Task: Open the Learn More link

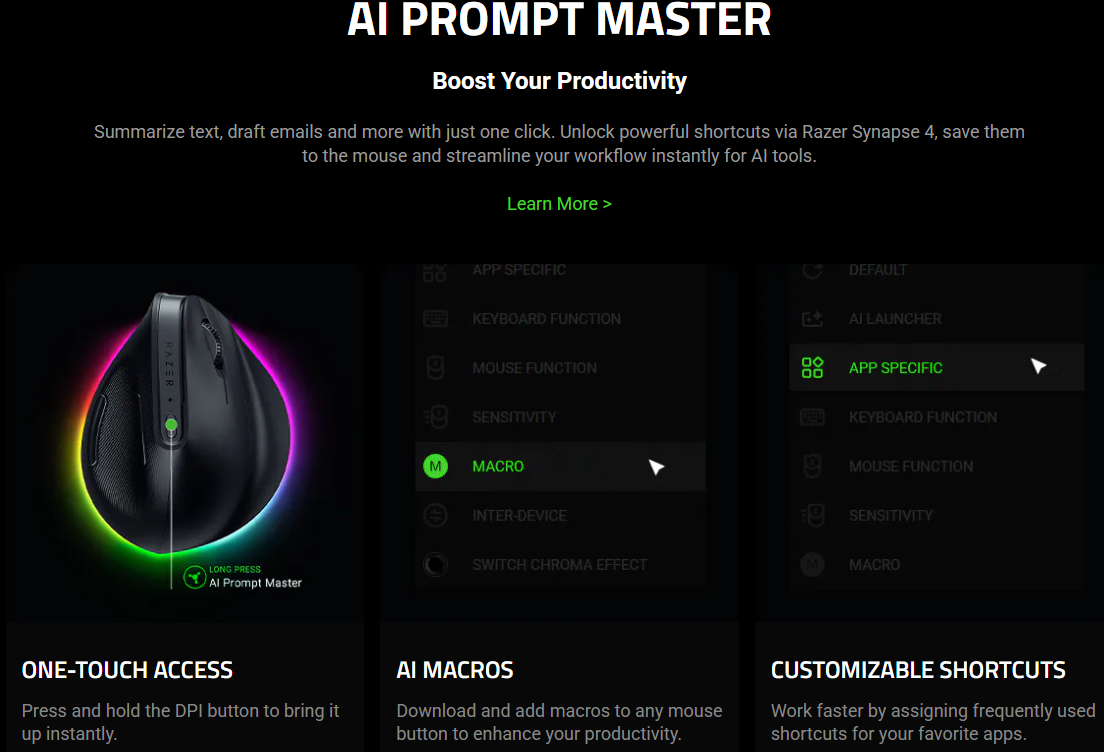Action: pyautogui.click(x=559, y=204)
